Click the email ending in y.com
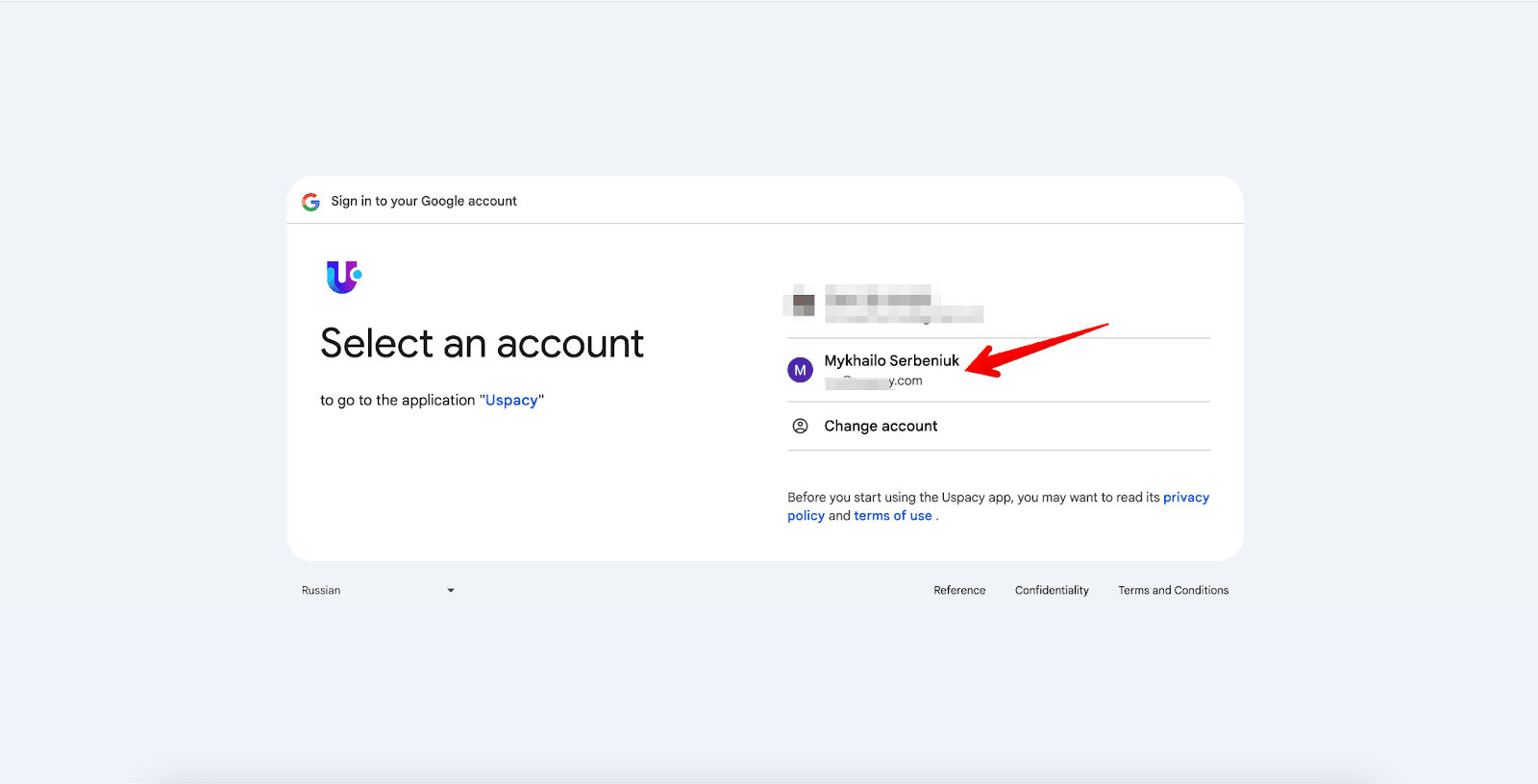 click(x=874, y=381)
